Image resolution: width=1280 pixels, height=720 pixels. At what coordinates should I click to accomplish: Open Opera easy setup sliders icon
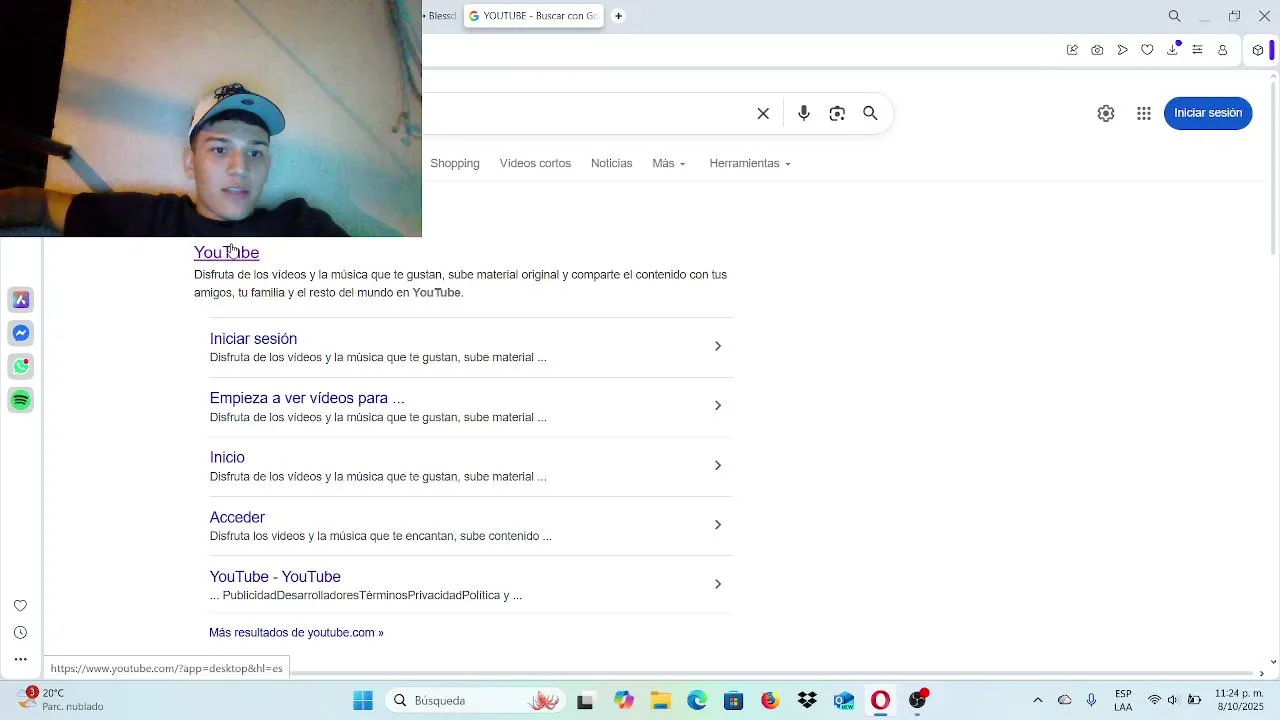(1197, 50)
